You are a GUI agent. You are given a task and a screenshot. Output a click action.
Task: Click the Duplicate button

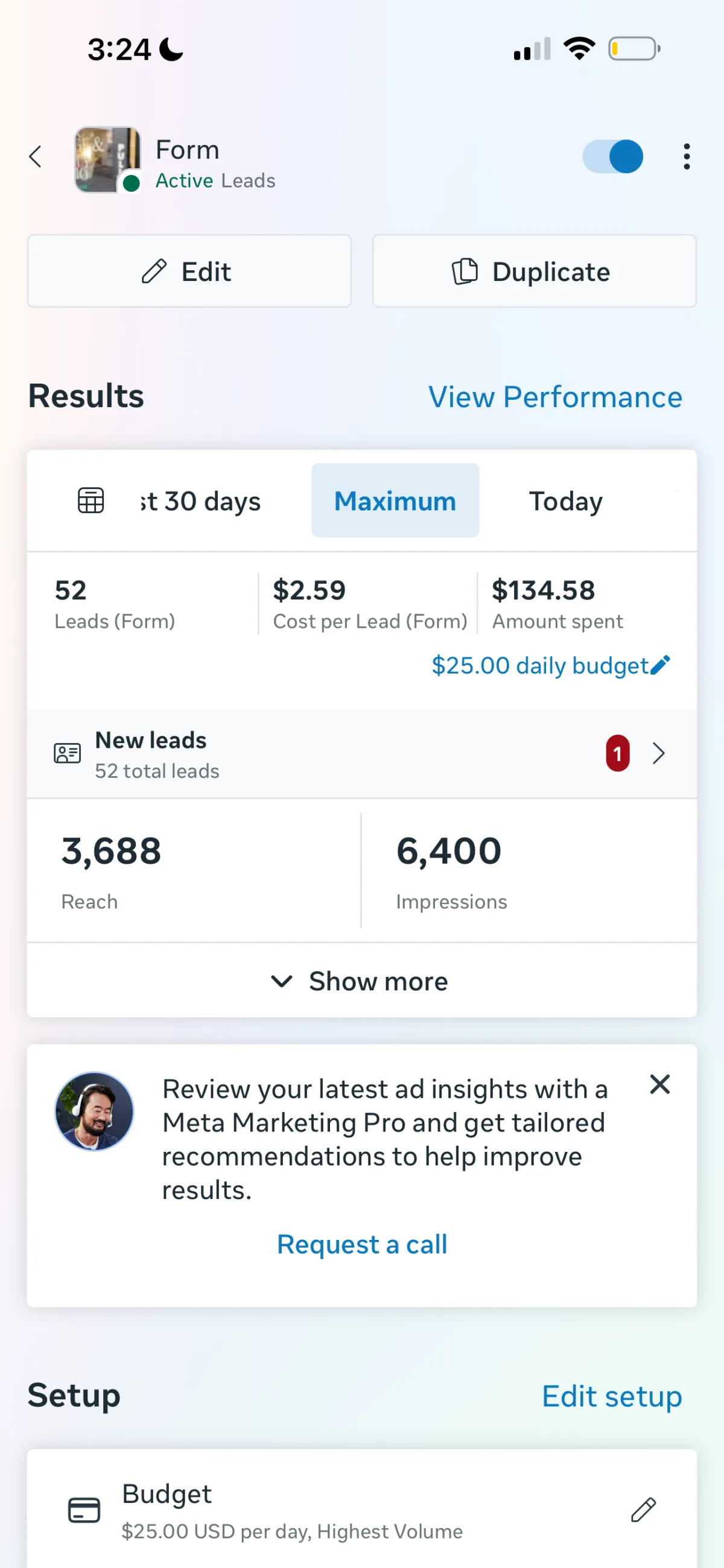[534, 271]
